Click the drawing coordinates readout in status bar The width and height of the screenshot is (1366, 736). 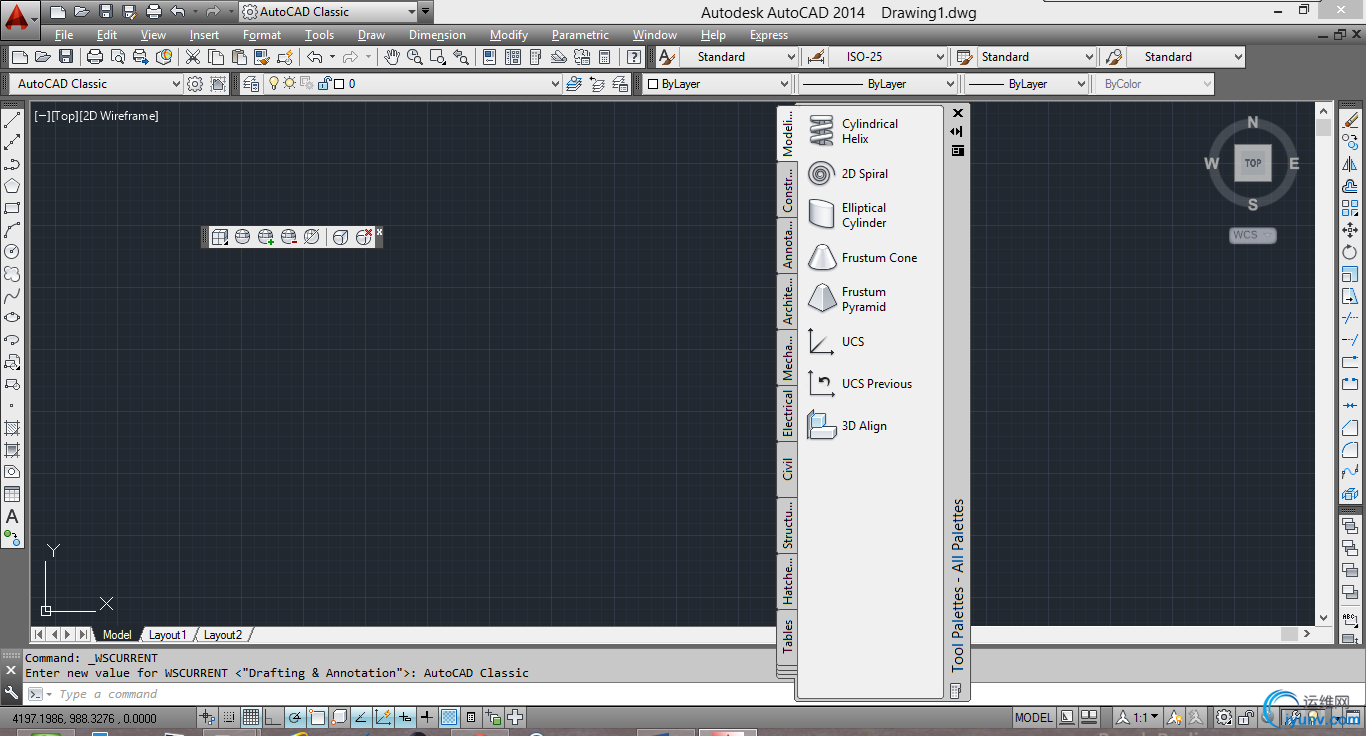tap(85, 717)
